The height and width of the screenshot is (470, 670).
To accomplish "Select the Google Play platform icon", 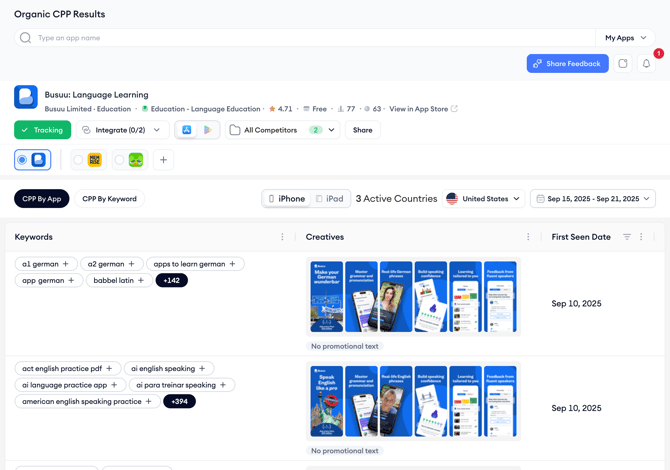I will coord(208,130).
